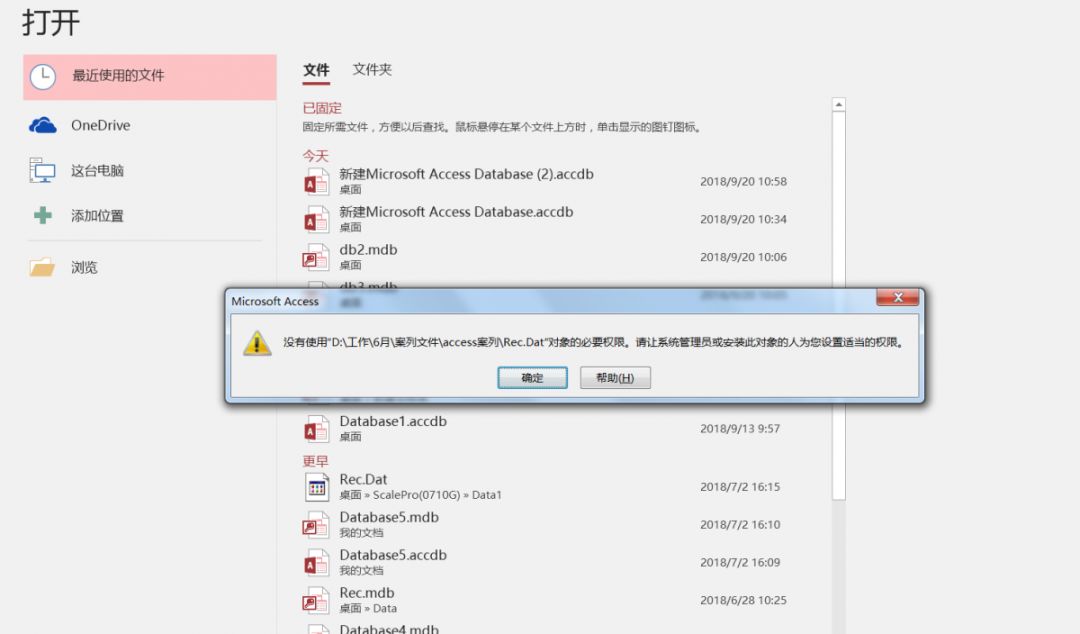Click the db2.mdb file icon

(x=316, y=257)
